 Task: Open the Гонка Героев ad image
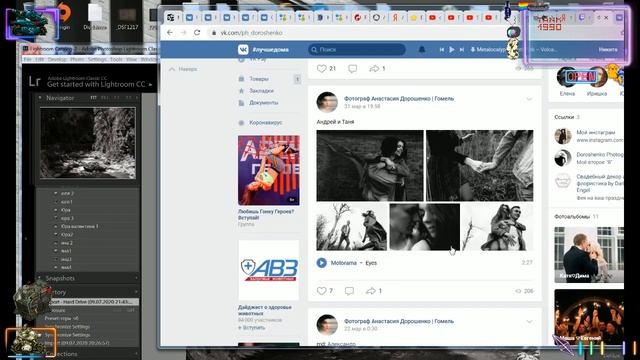pos(269,170)
